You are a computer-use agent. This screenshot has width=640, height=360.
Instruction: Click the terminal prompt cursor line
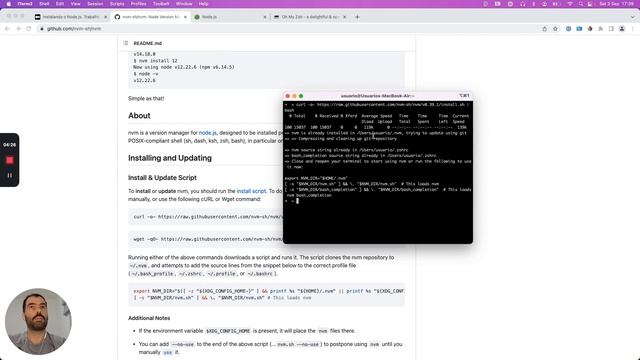[x=378, y=201]
